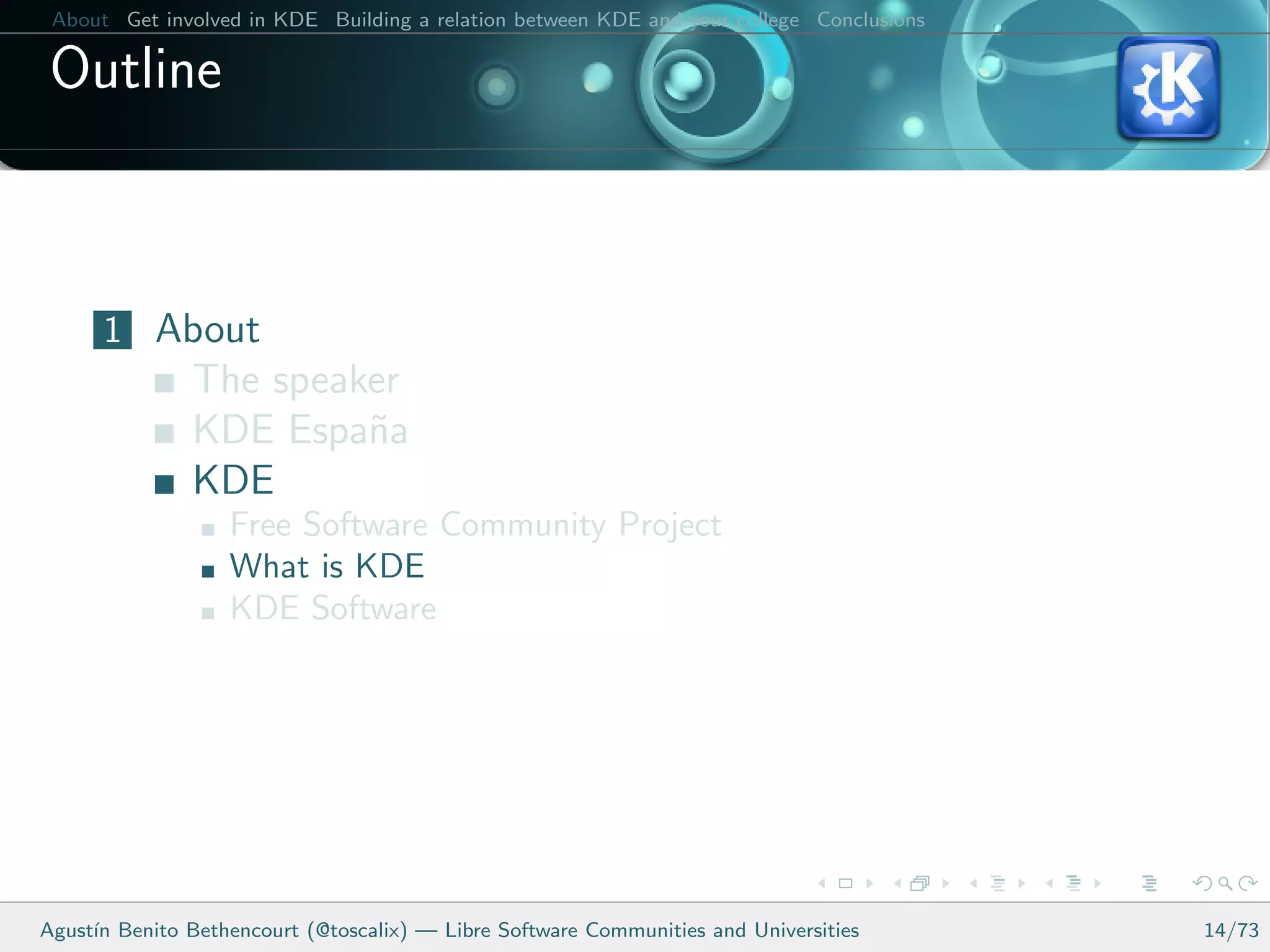Open The speaker outline entry
The image size is (1270, 952).
[x=296, y=379]
